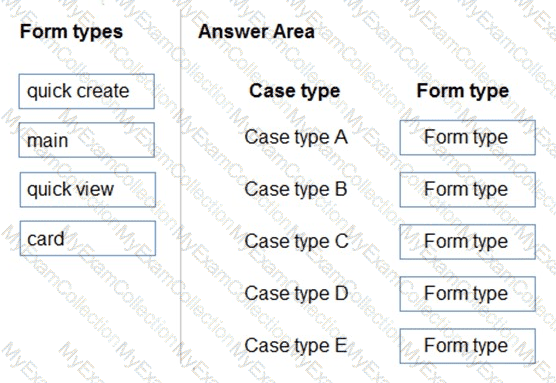556x383 pixels.
Task: Select the quick create form type
Action: [x=87, y=91]
